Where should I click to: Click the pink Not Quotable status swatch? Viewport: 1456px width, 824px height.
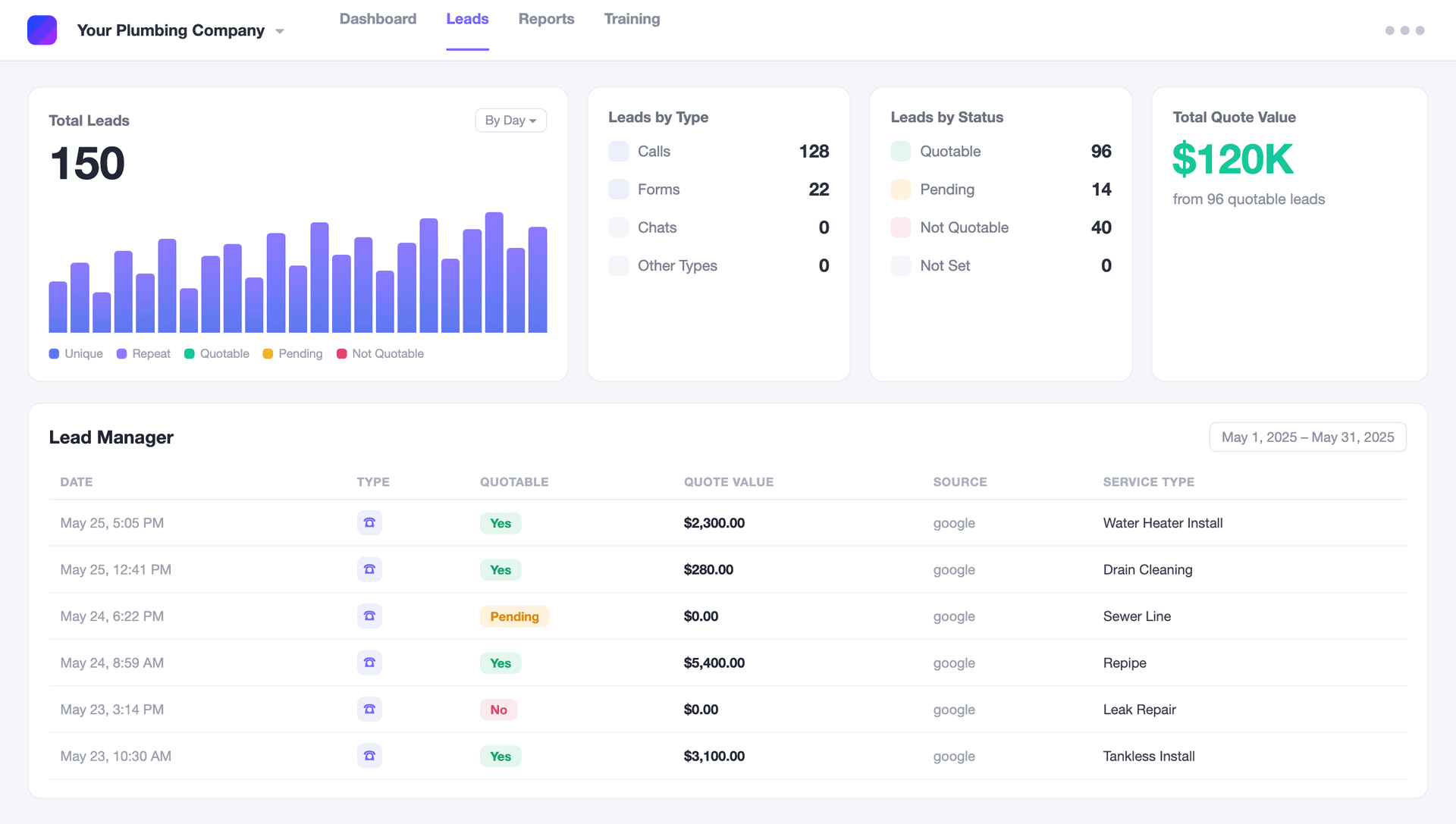click(x=901, y=227)
